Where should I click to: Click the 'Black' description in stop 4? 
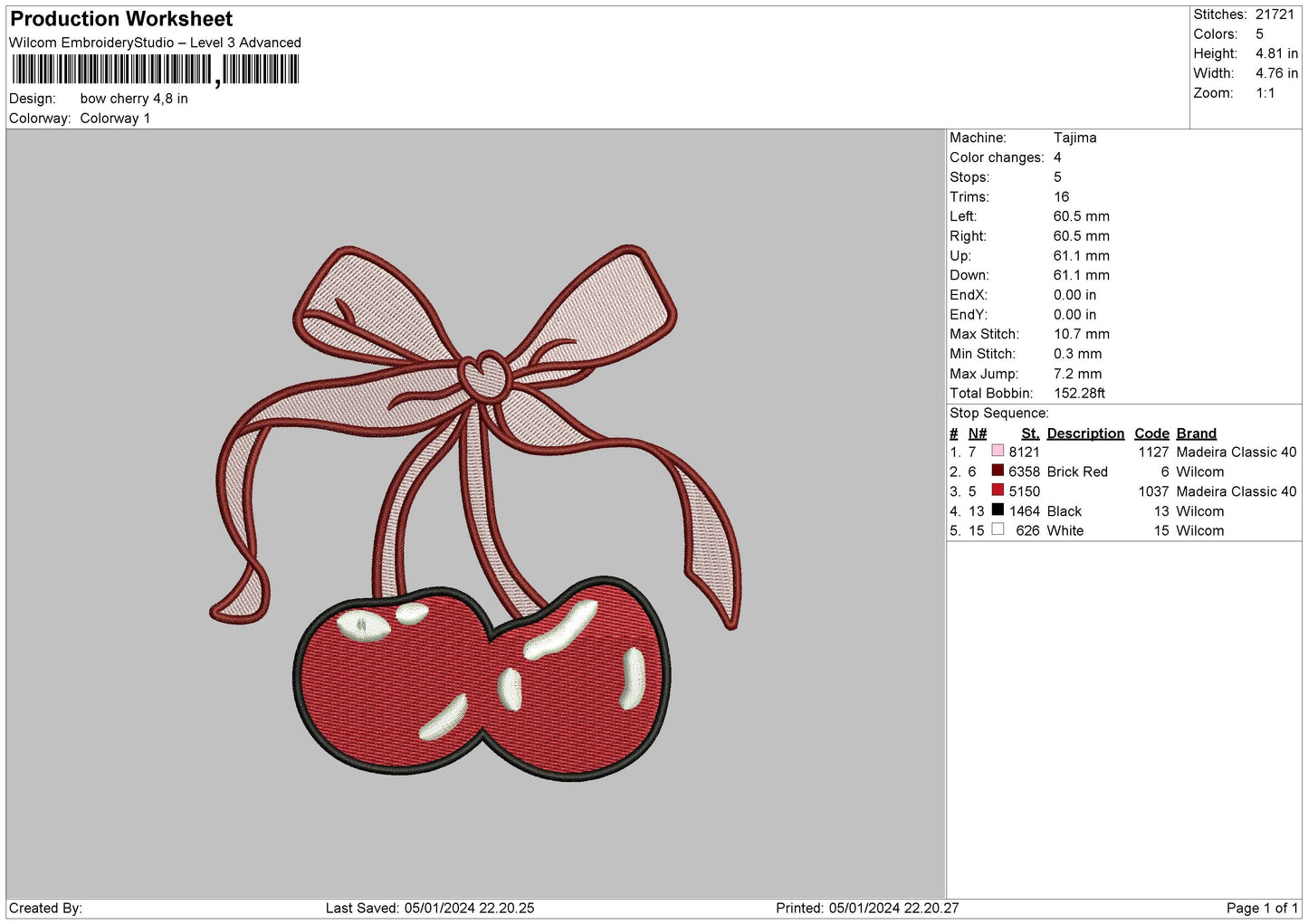pyautogui.click(x=1065, y=511)
